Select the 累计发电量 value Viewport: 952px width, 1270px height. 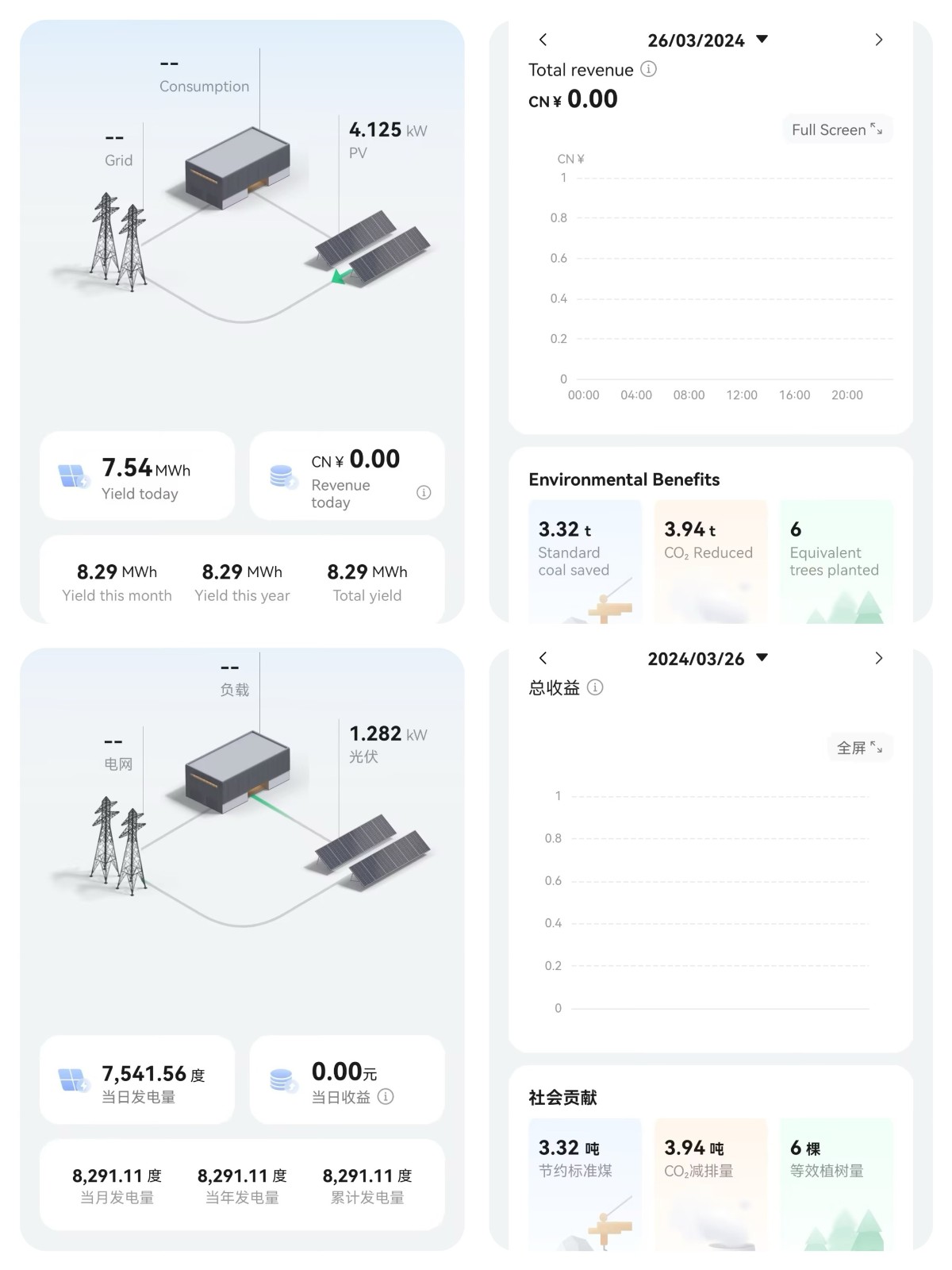pyautogui.click(x=367, y=1176)
